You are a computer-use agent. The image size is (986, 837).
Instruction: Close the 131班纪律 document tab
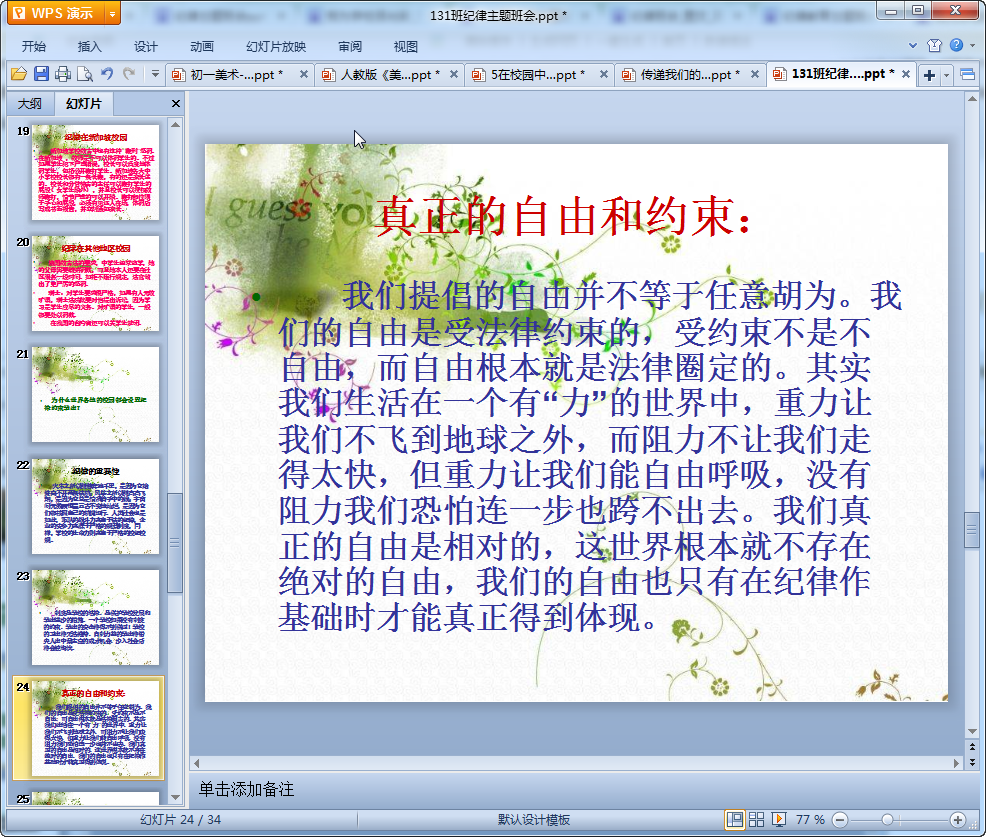(906, 74)
